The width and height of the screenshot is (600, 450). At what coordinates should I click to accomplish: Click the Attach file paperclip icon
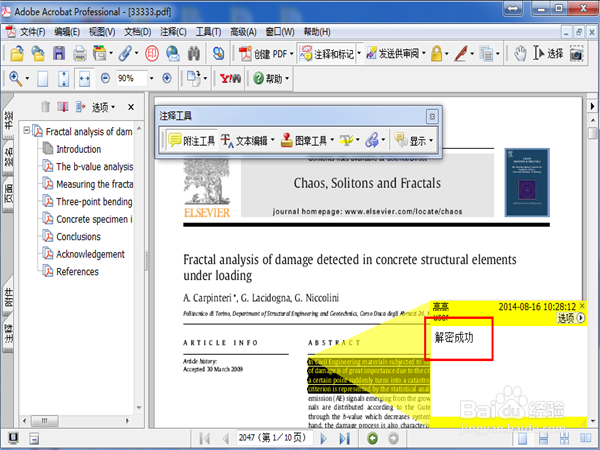(x=125, y=54)
